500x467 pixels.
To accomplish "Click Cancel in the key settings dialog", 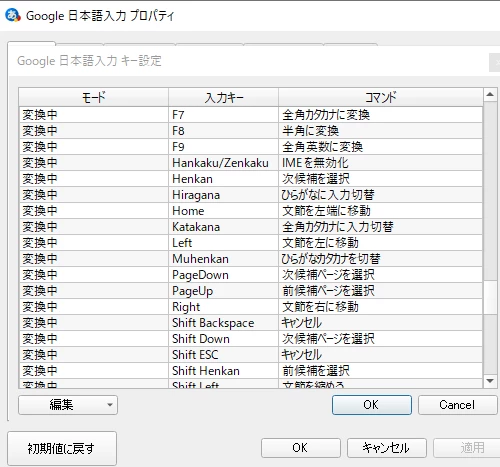I will (x=457, y=405).
